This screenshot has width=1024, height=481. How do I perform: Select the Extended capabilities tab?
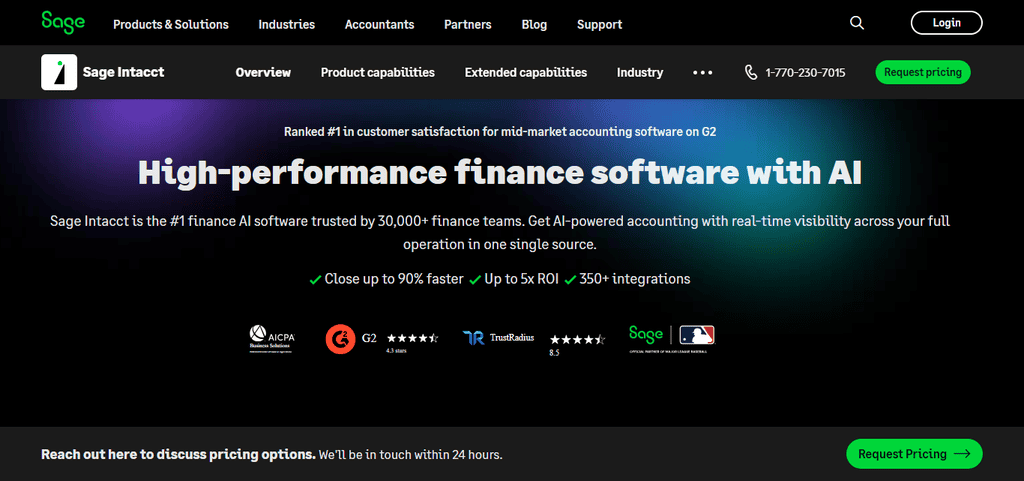526,72
